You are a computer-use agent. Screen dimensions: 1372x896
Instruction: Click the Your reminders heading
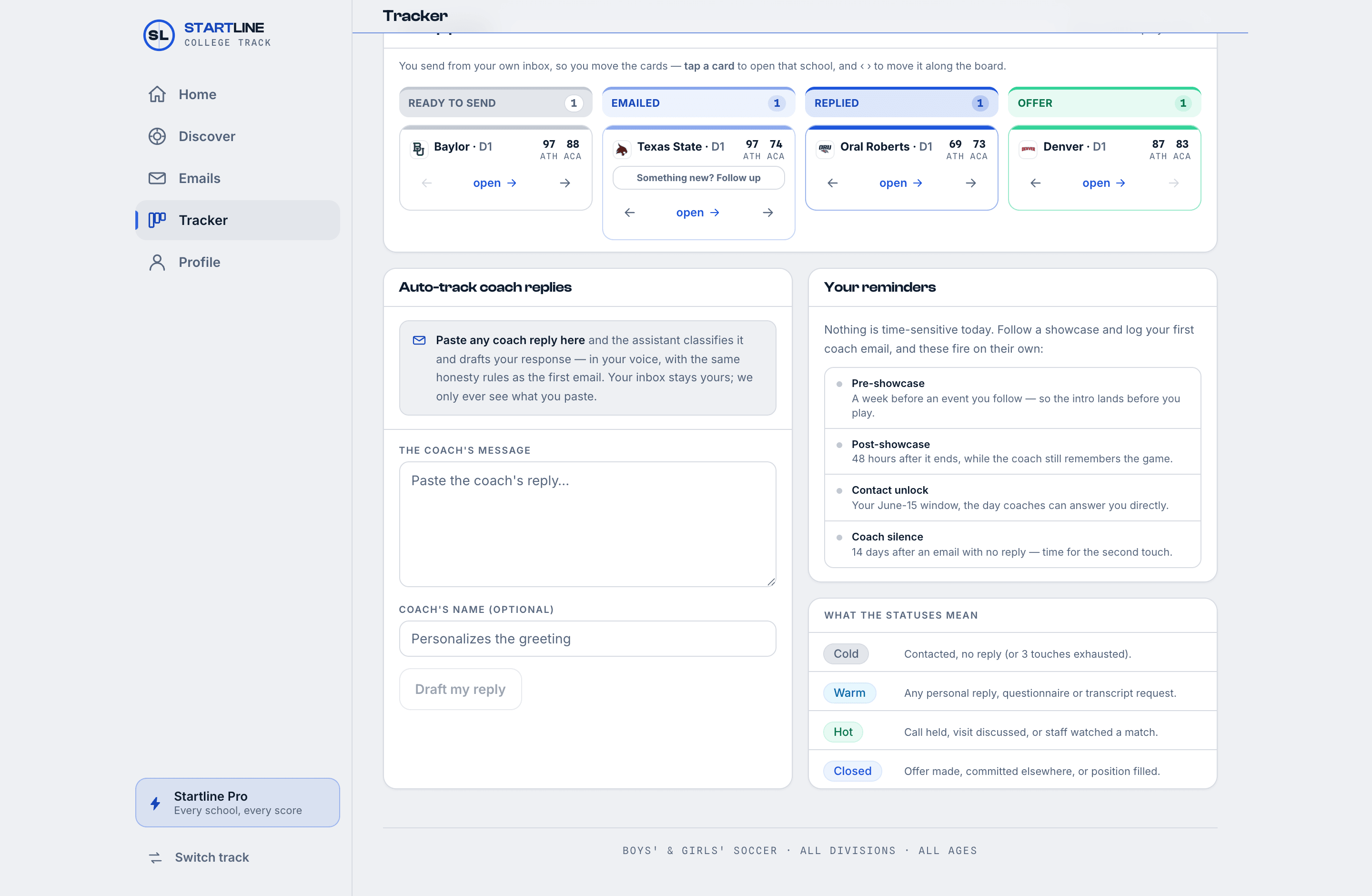880,287
